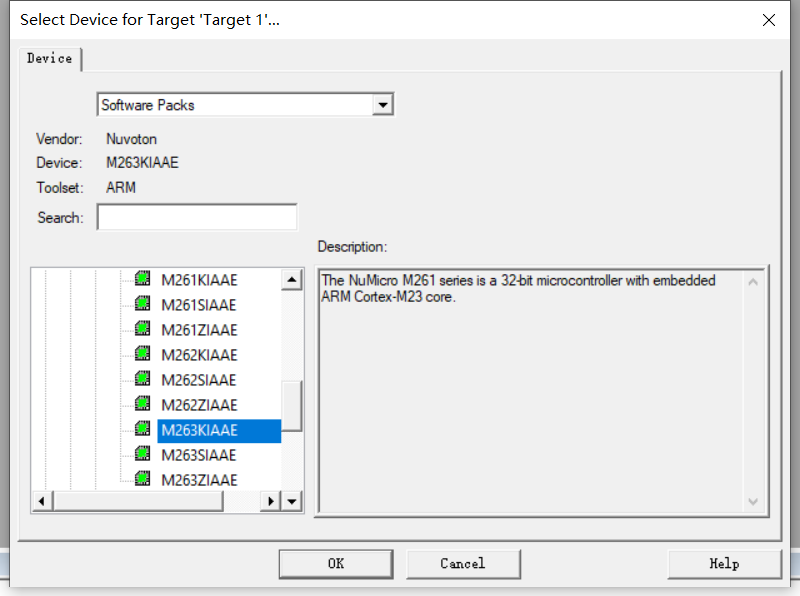This screenshot has width=800, height=596.
Task: Click the chip icon beside M263KIAAE
Action: pos(142,429)
